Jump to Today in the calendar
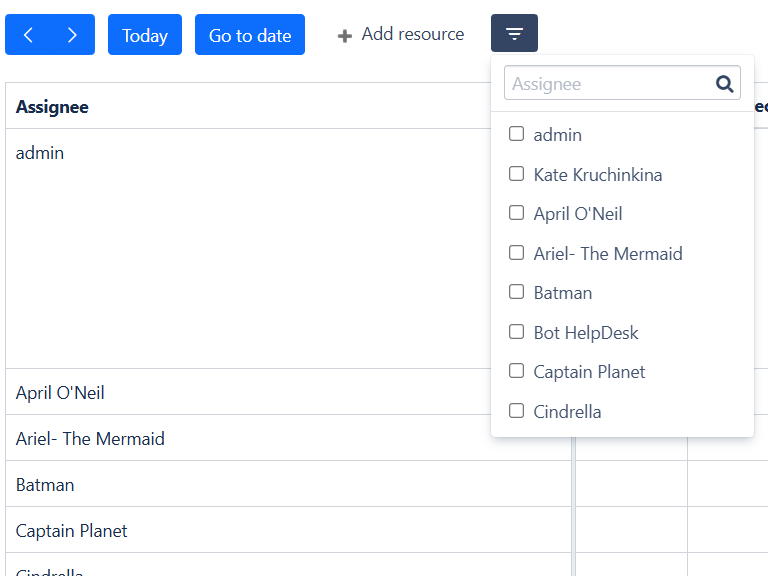 (145, 35)
